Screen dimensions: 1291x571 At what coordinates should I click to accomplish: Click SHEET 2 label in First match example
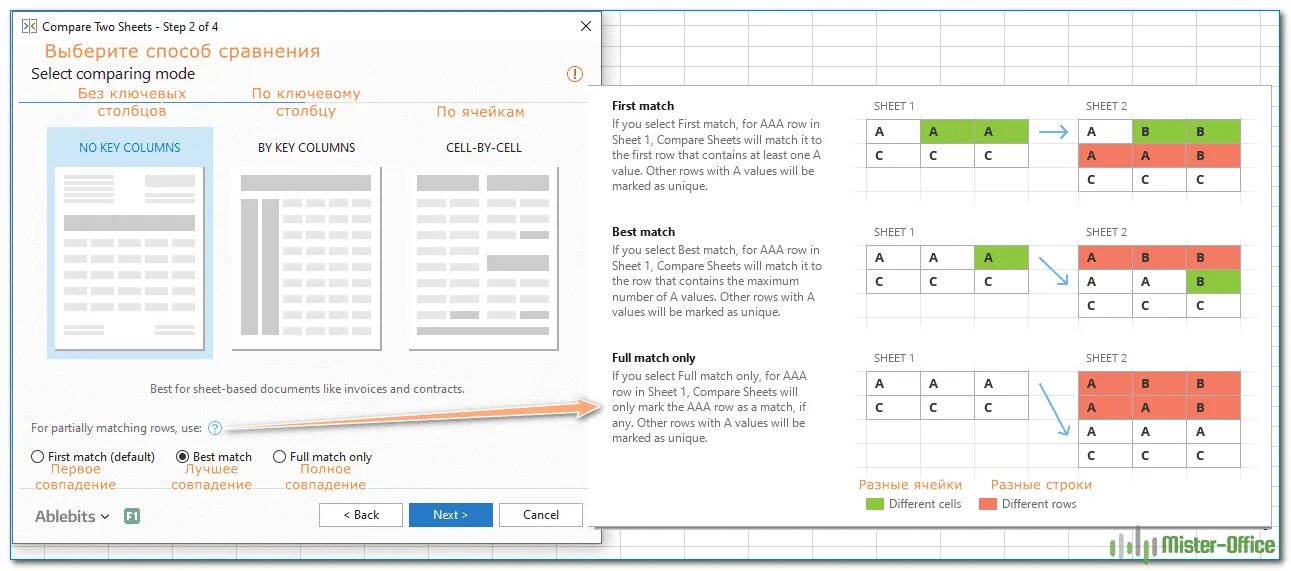tap(1106, 106)
